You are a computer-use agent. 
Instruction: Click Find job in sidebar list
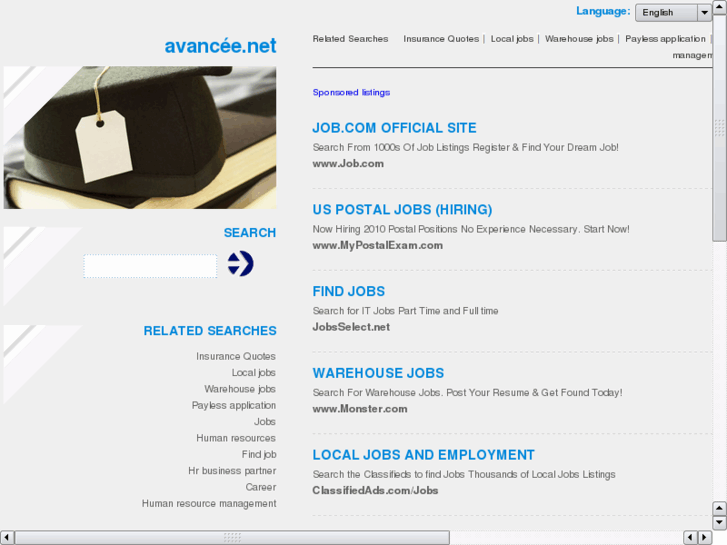(x=259, y=454)
